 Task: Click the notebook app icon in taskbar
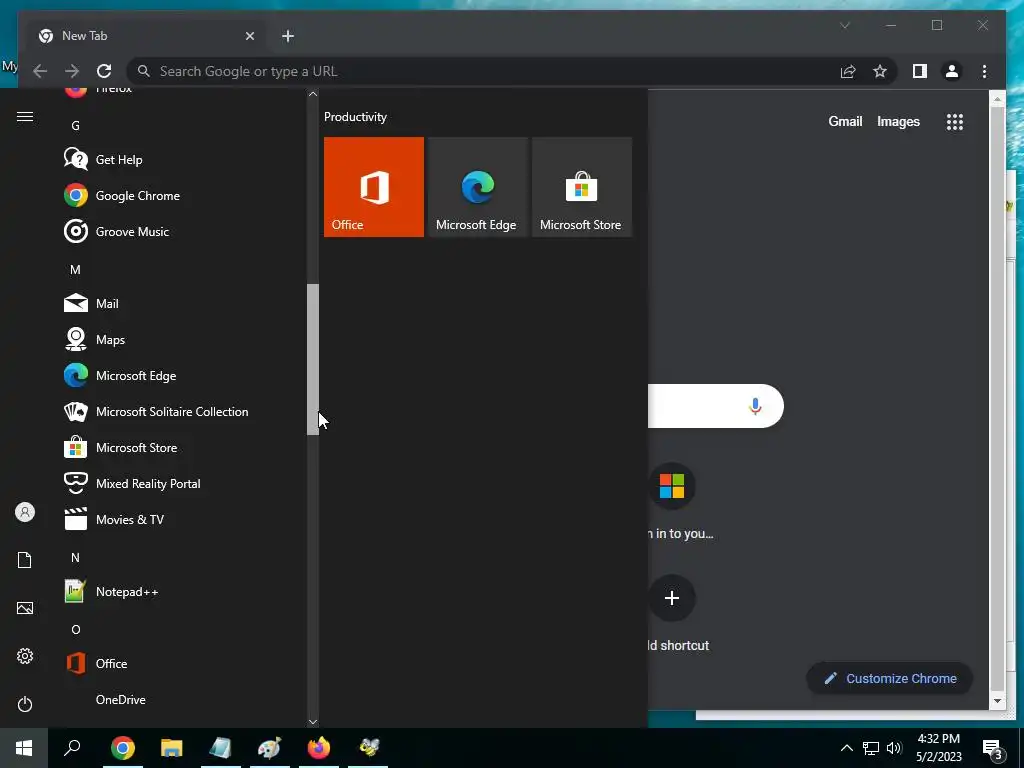click(x=221, y=748)
